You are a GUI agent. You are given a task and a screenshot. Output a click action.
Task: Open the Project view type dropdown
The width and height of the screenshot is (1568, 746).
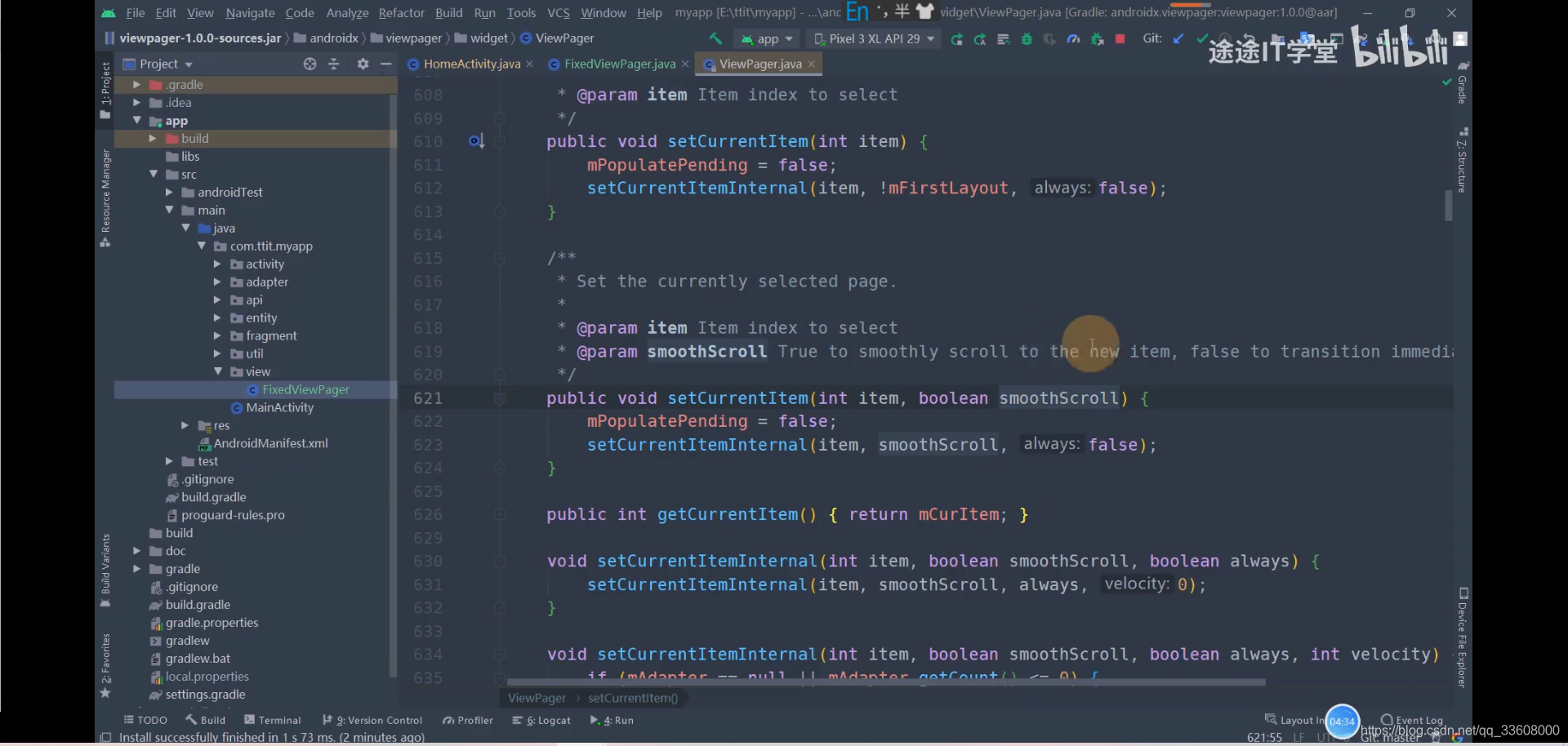click(158, 64)
